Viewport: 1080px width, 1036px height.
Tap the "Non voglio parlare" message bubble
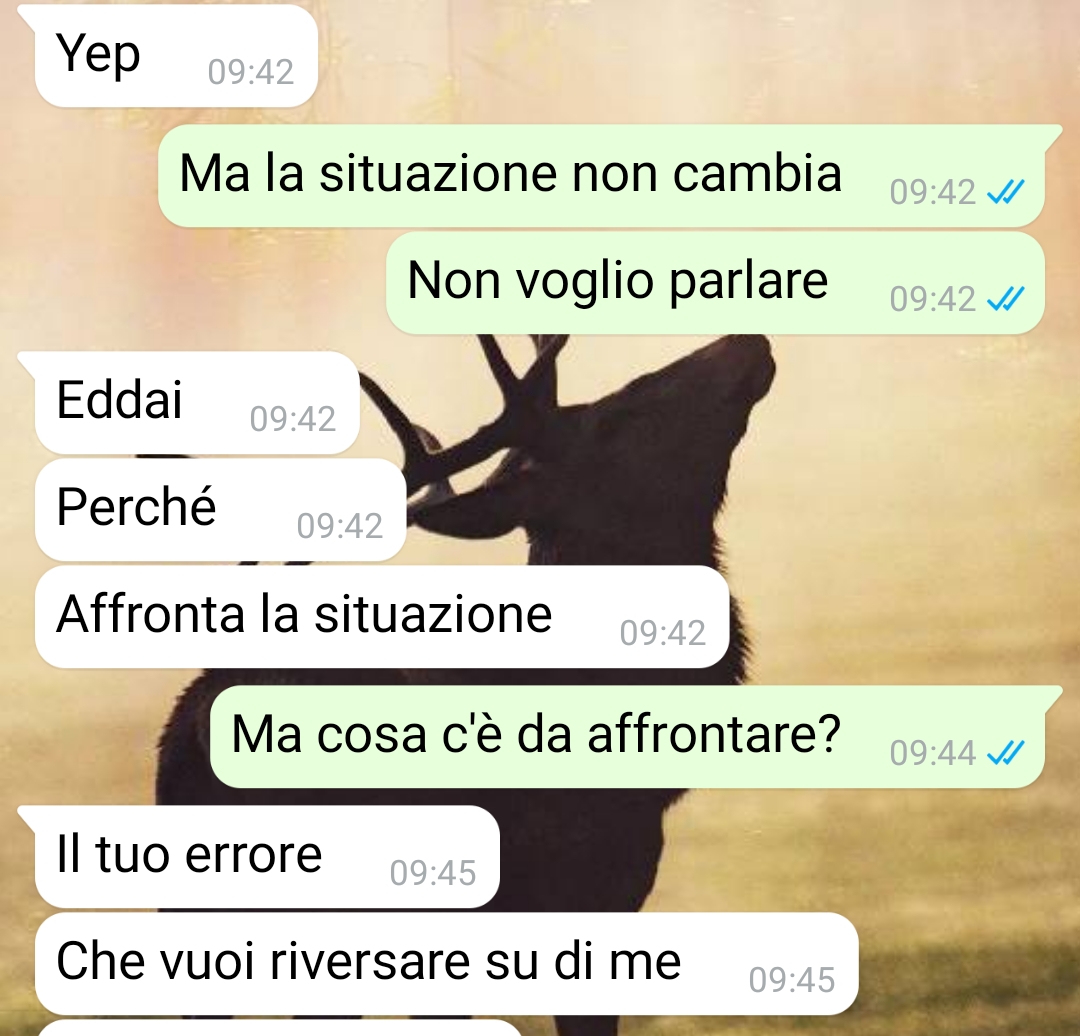715,283
